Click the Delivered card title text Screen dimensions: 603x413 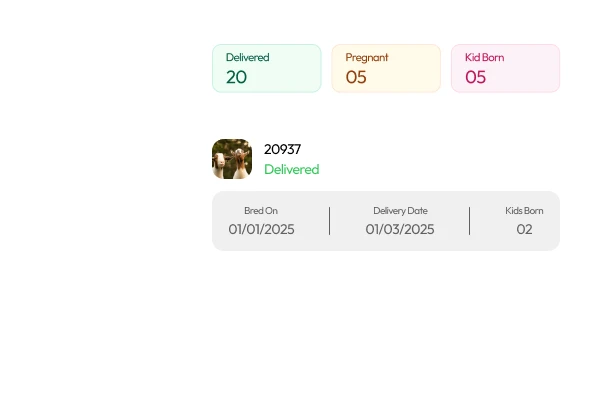pyautogui.click(x=247, y=57)
